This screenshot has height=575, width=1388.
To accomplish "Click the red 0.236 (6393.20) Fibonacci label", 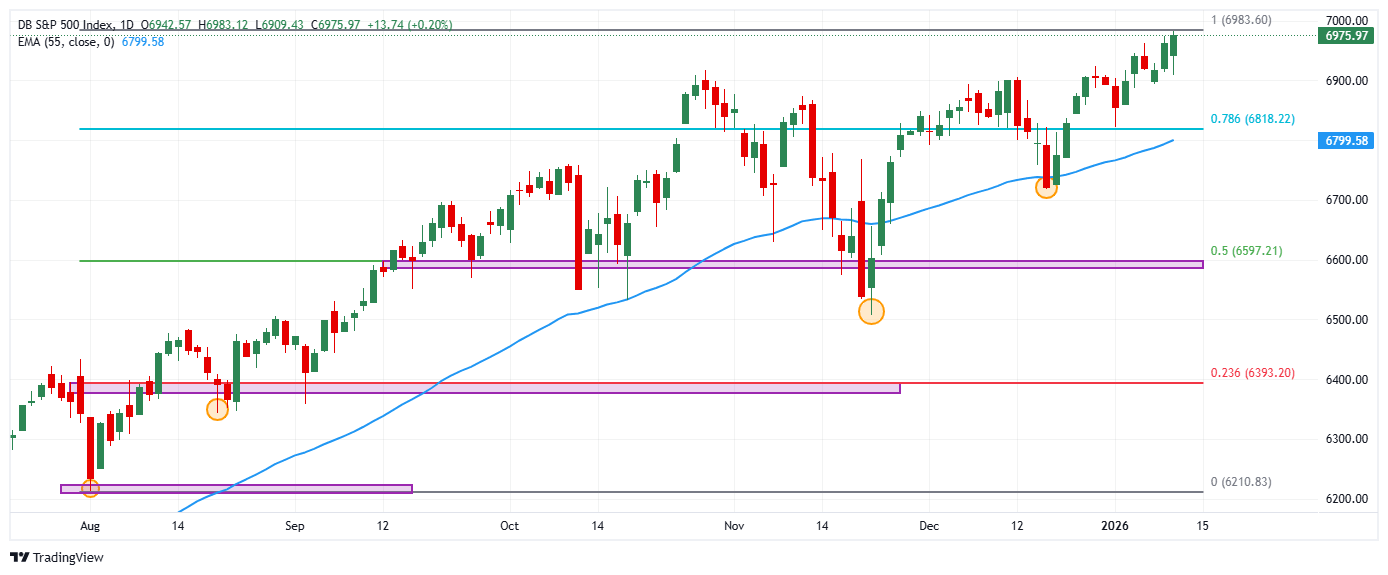I will click(x=1252, y=373).
